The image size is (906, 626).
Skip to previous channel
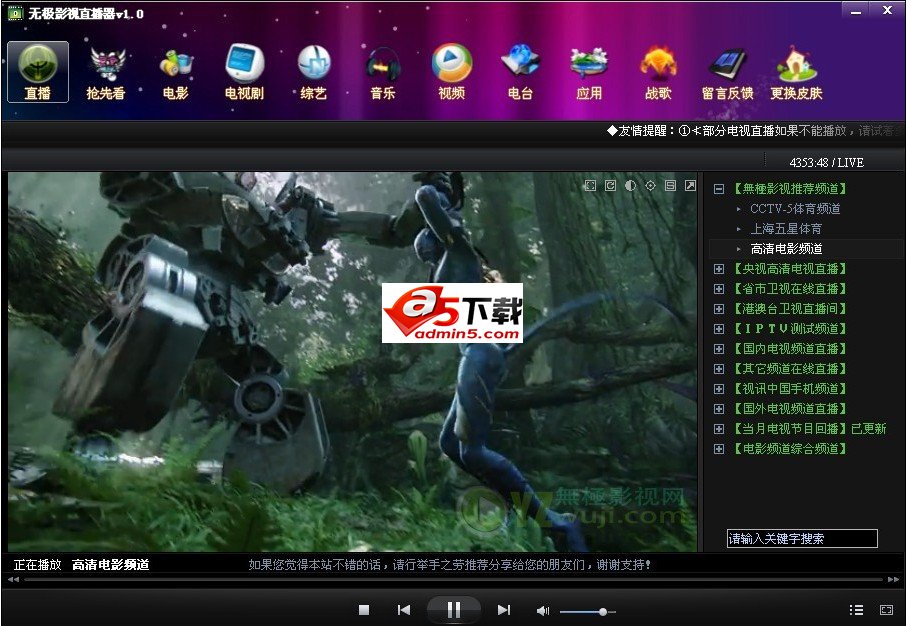pos(404,610)
